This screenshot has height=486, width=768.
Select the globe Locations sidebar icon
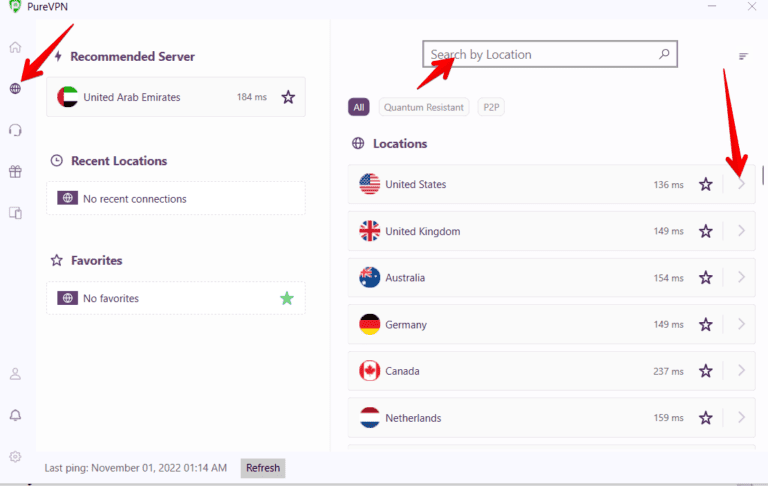15,88
